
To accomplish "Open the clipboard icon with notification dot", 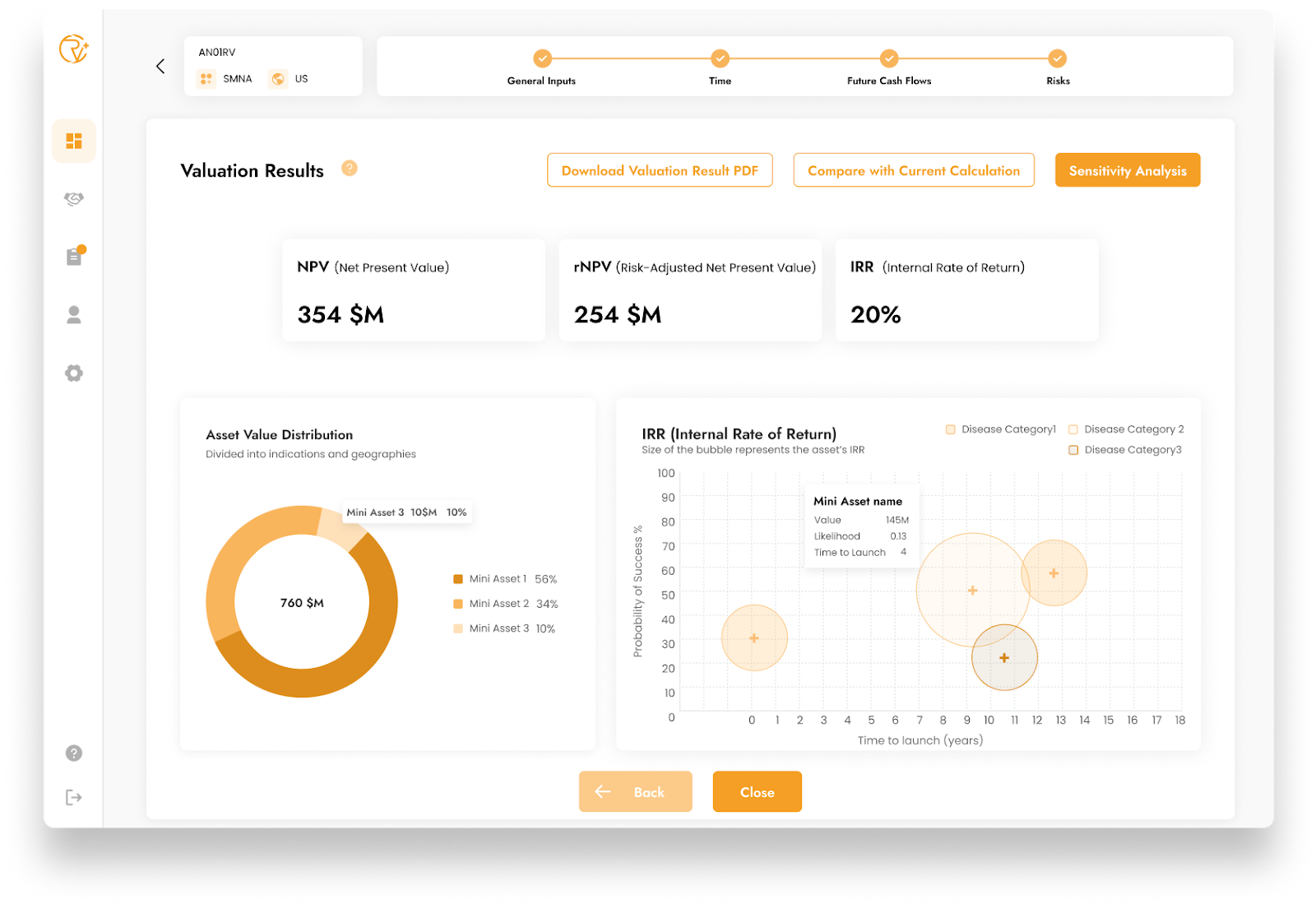I will [x=75, y=256].
